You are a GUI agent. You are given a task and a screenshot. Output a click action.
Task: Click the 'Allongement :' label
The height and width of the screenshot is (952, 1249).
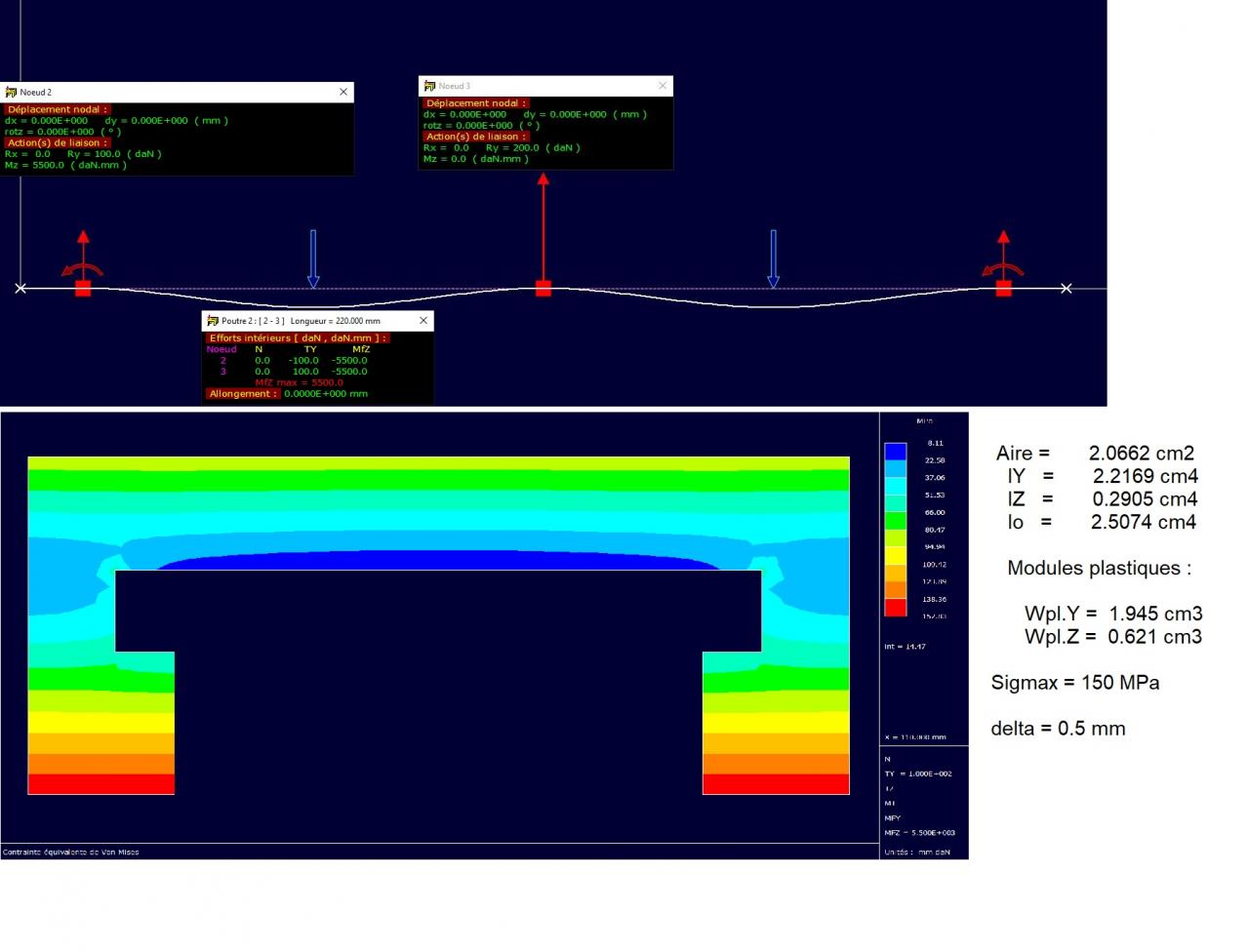[x=243, y=394]
